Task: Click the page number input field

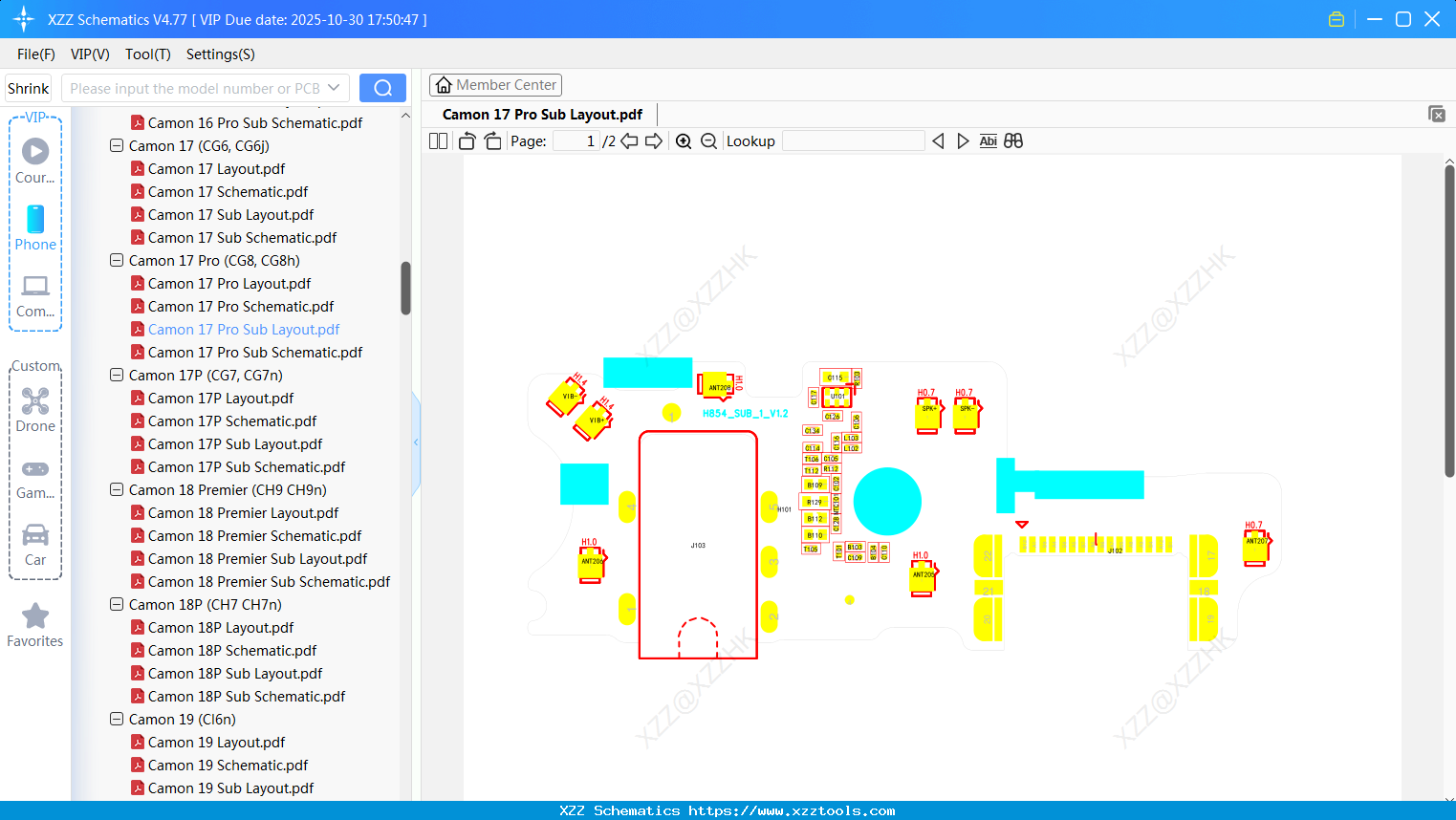Action: pos(576,141)
